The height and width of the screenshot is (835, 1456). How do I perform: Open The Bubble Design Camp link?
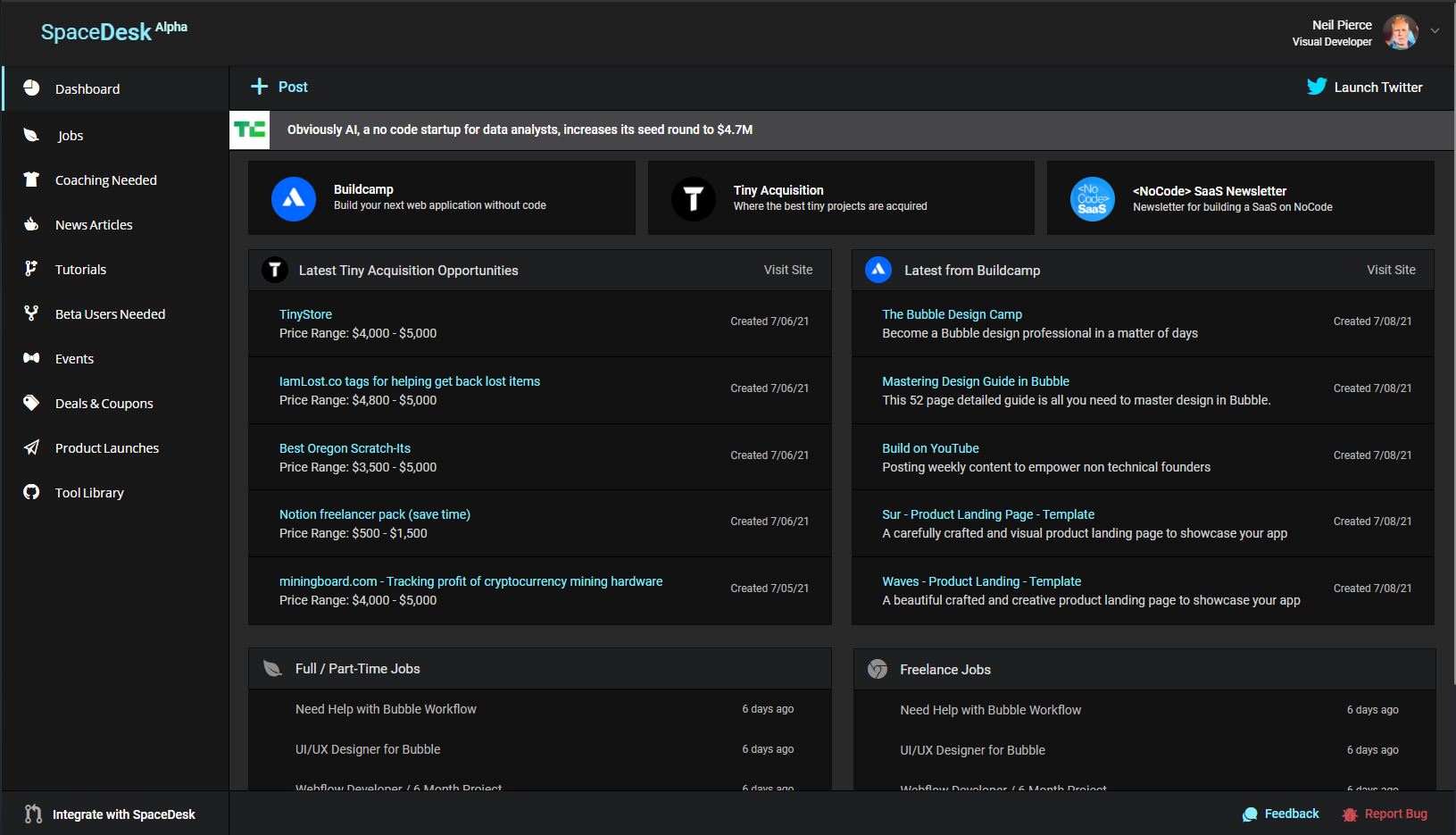pos(952,314)
